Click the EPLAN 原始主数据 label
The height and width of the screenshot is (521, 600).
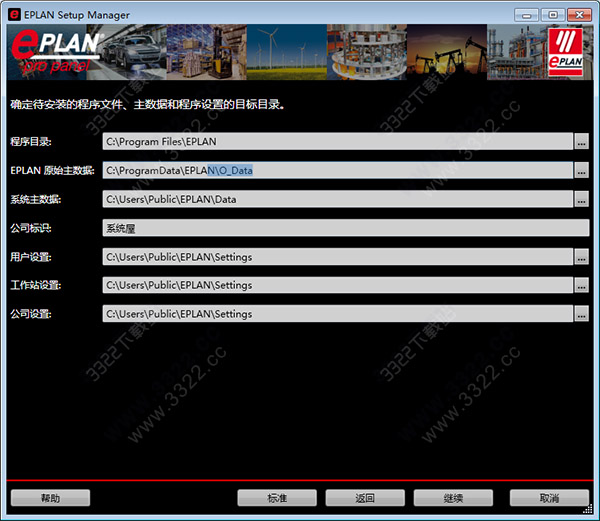tap(52, 170)
